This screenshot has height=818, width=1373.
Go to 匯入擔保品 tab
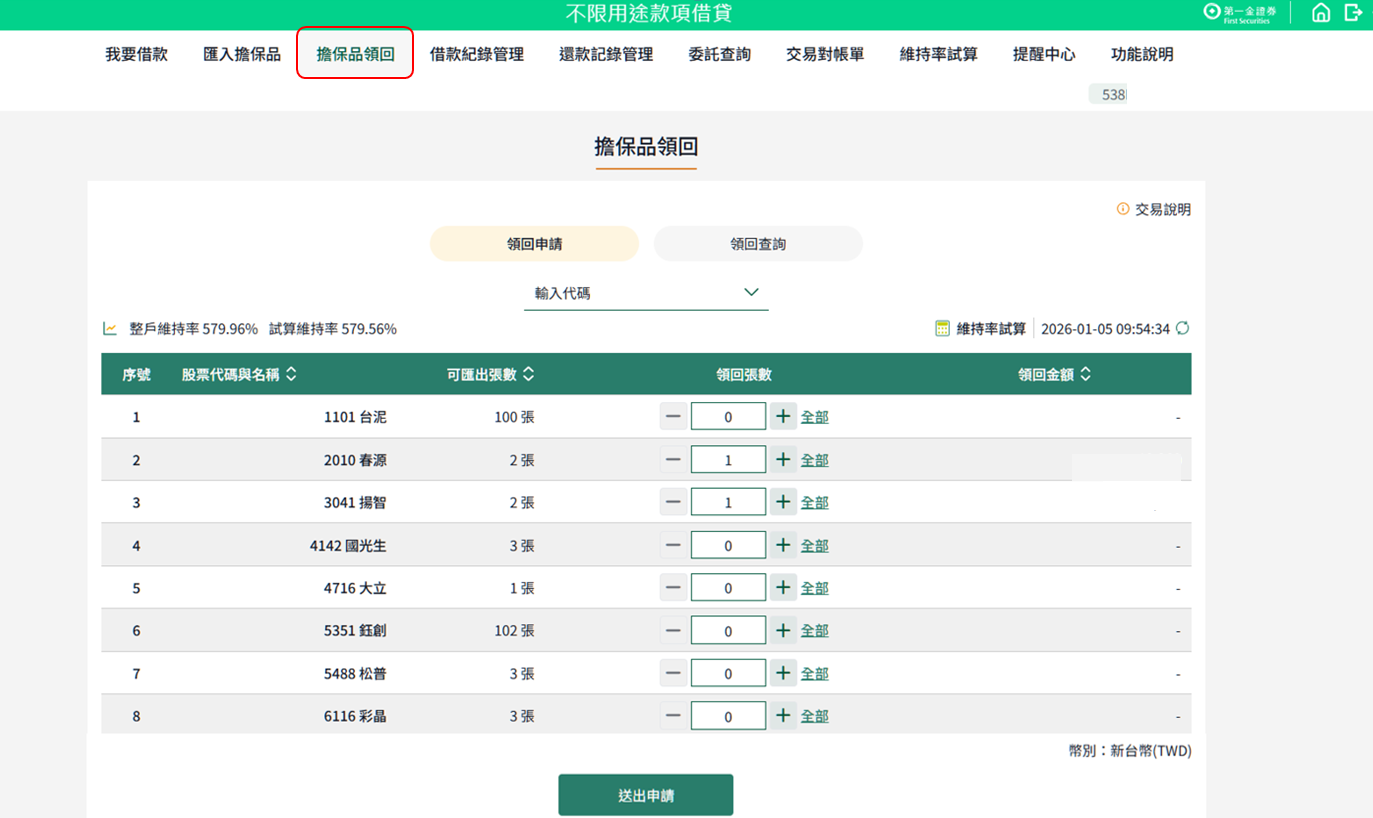(242, 55)
